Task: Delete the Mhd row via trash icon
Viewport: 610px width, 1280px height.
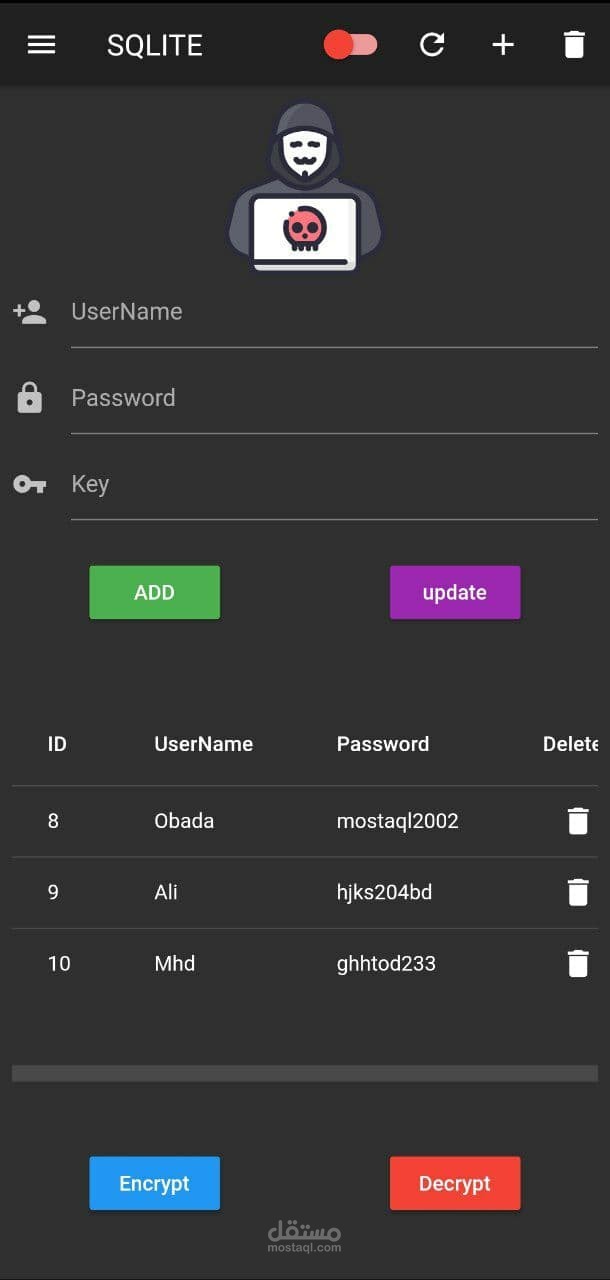Action: (578, 963)
